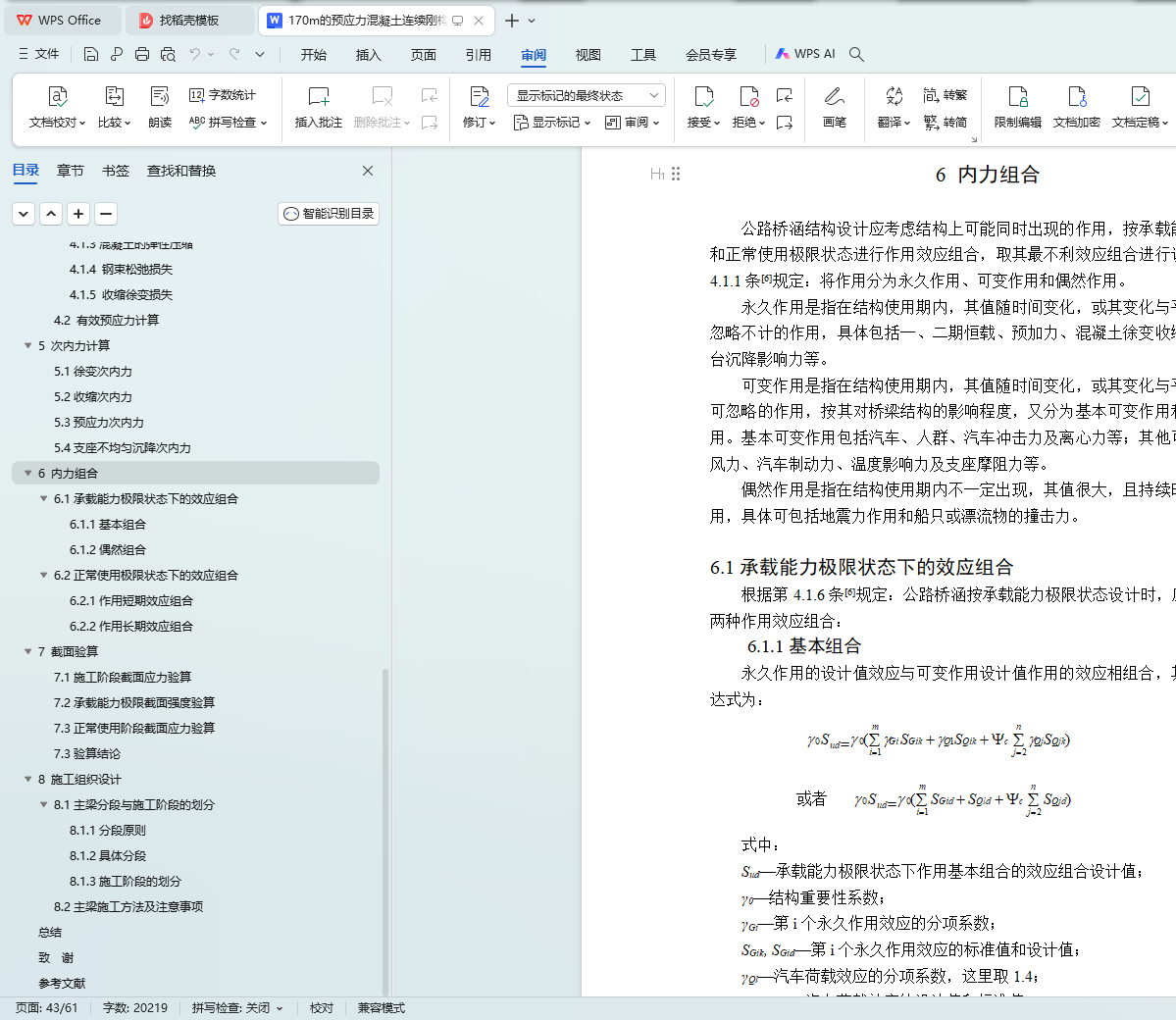Click 文档定稿 finalize document
This screenshot has height=1020, width=1176.
(x=1140, y=107)
